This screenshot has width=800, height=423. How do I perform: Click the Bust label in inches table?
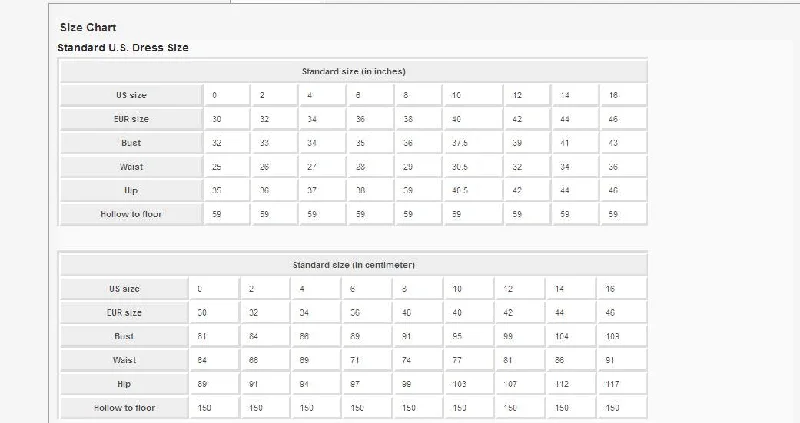point(131,143)
